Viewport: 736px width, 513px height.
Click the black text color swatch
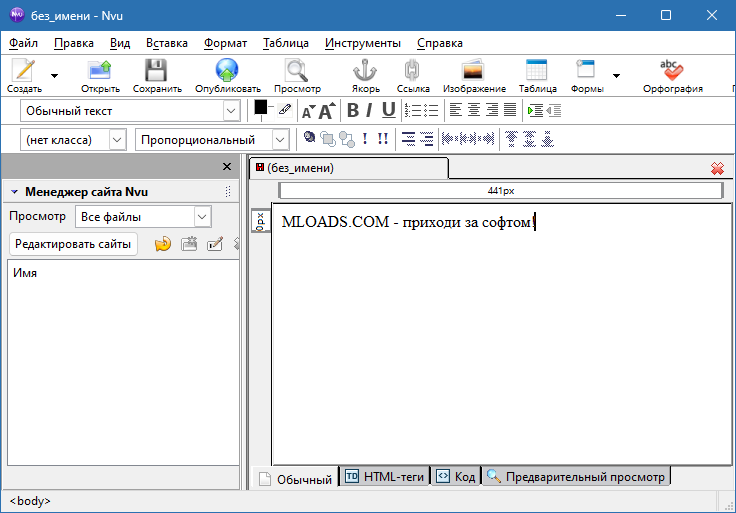[261, 108]
